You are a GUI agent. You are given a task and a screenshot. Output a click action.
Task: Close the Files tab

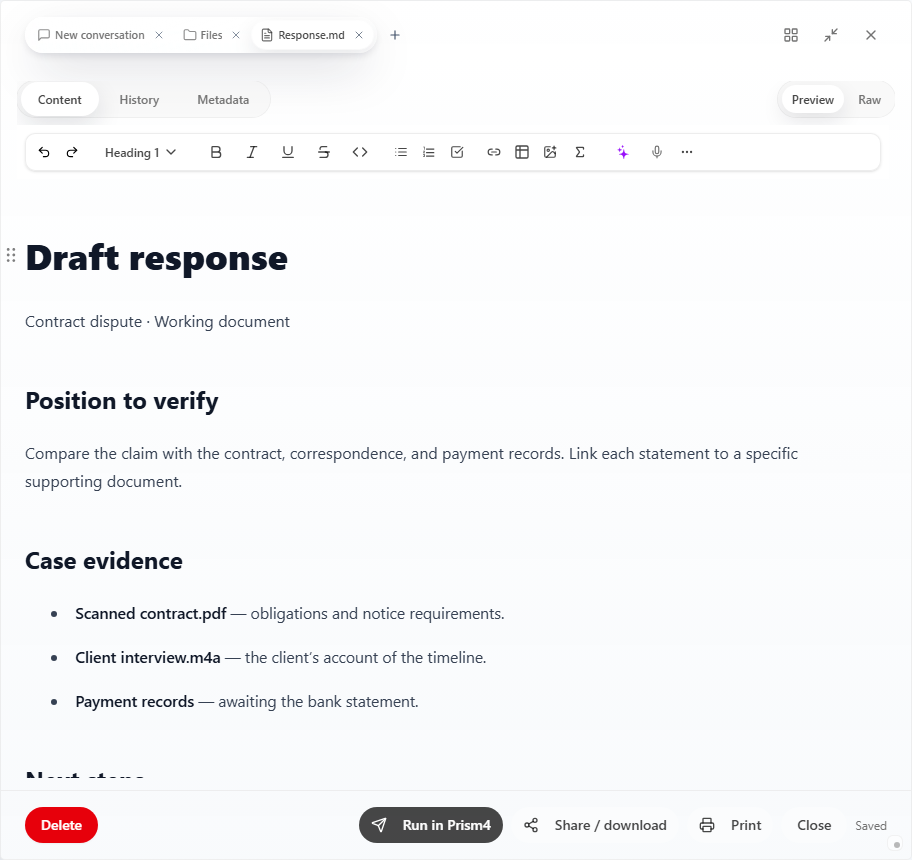236,35
